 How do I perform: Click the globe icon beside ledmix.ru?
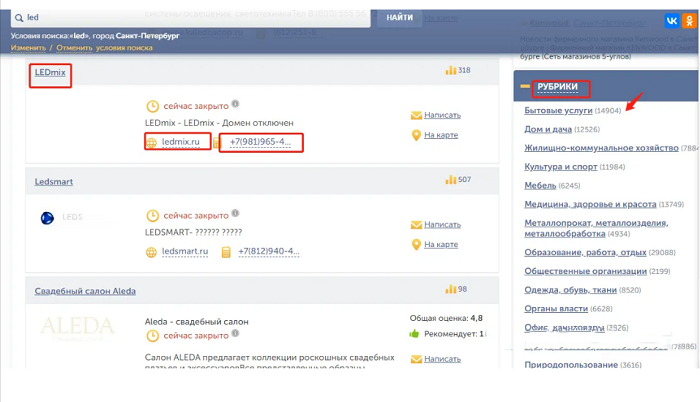(151, 142)
